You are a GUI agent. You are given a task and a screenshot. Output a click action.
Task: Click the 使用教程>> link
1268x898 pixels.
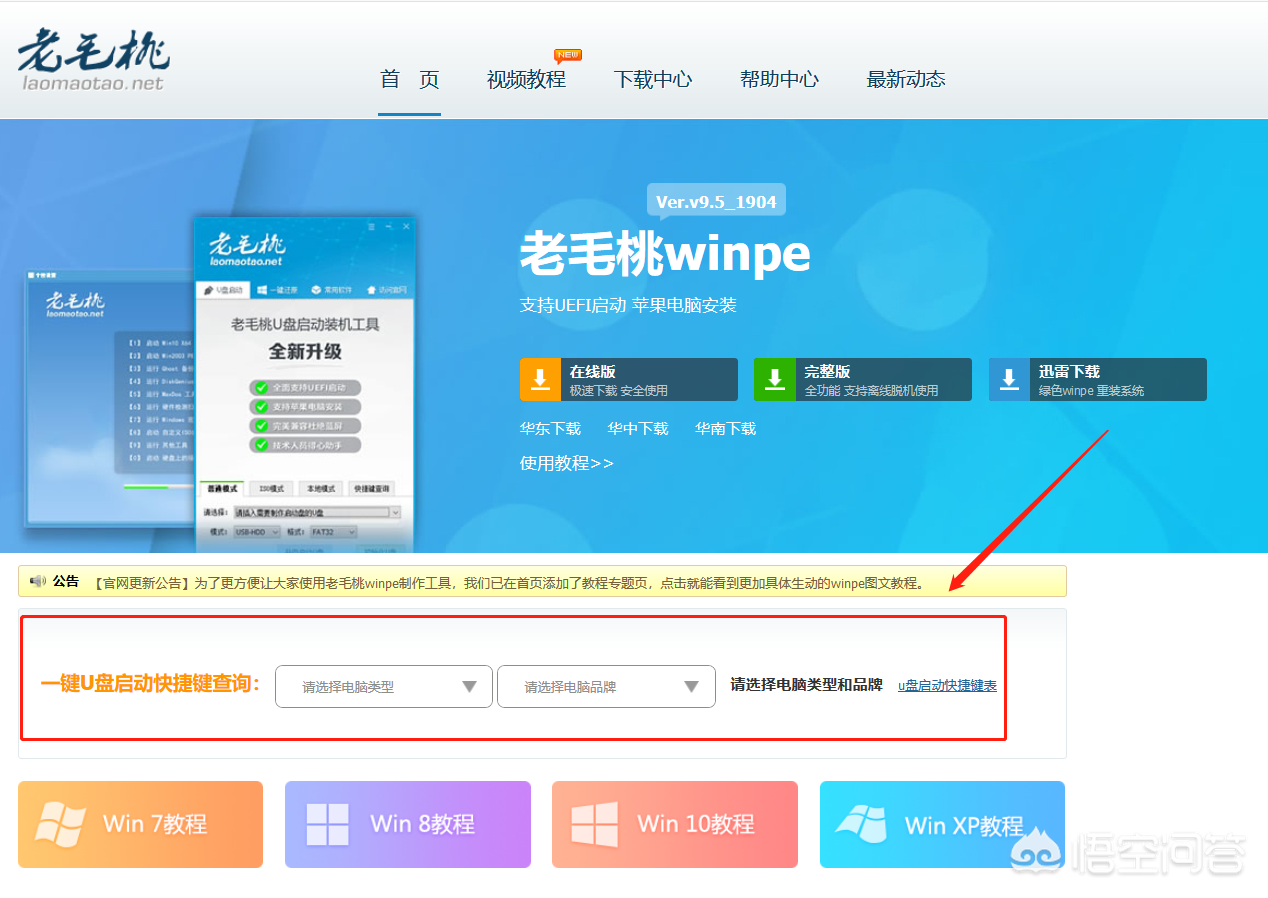(567, 464)
